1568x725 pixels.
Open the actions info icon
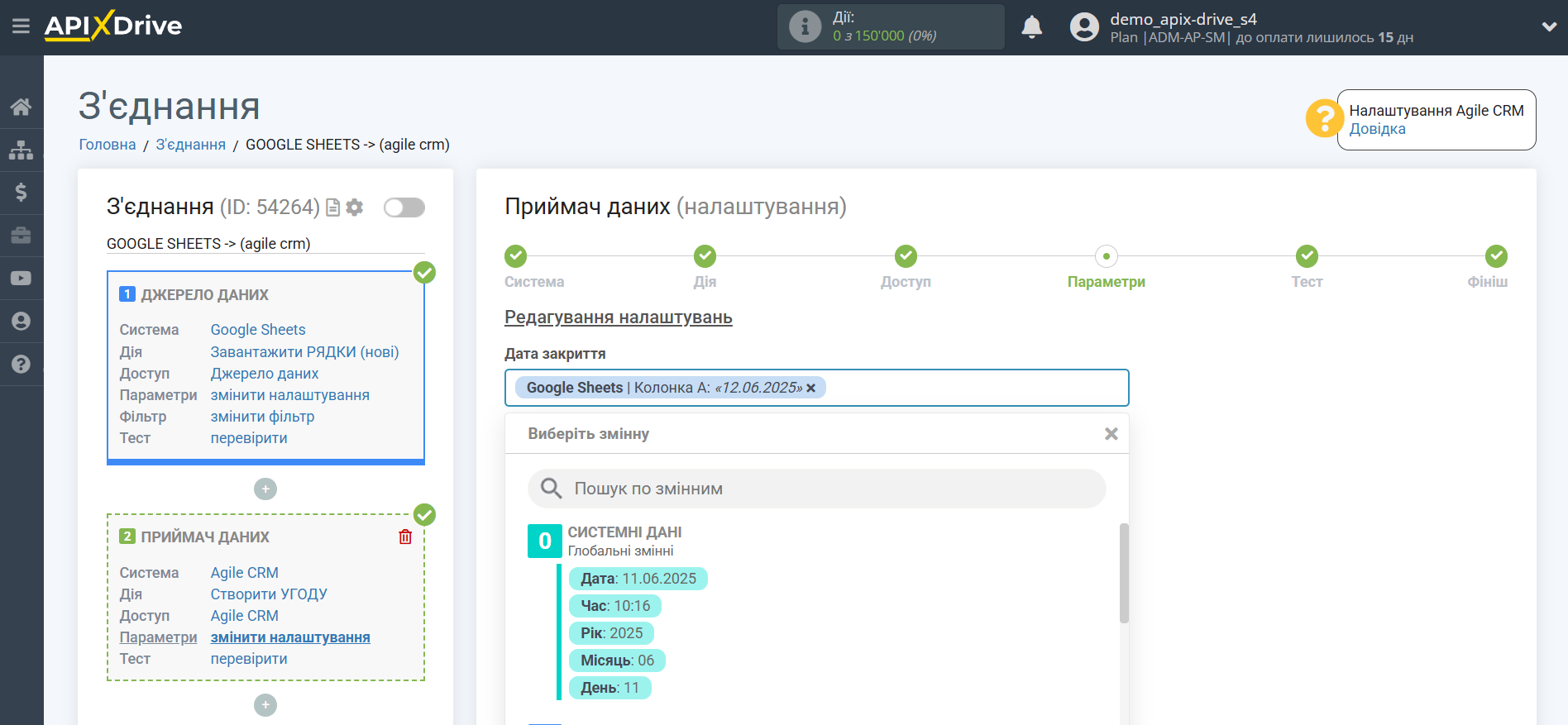click(x=805, y=26)
